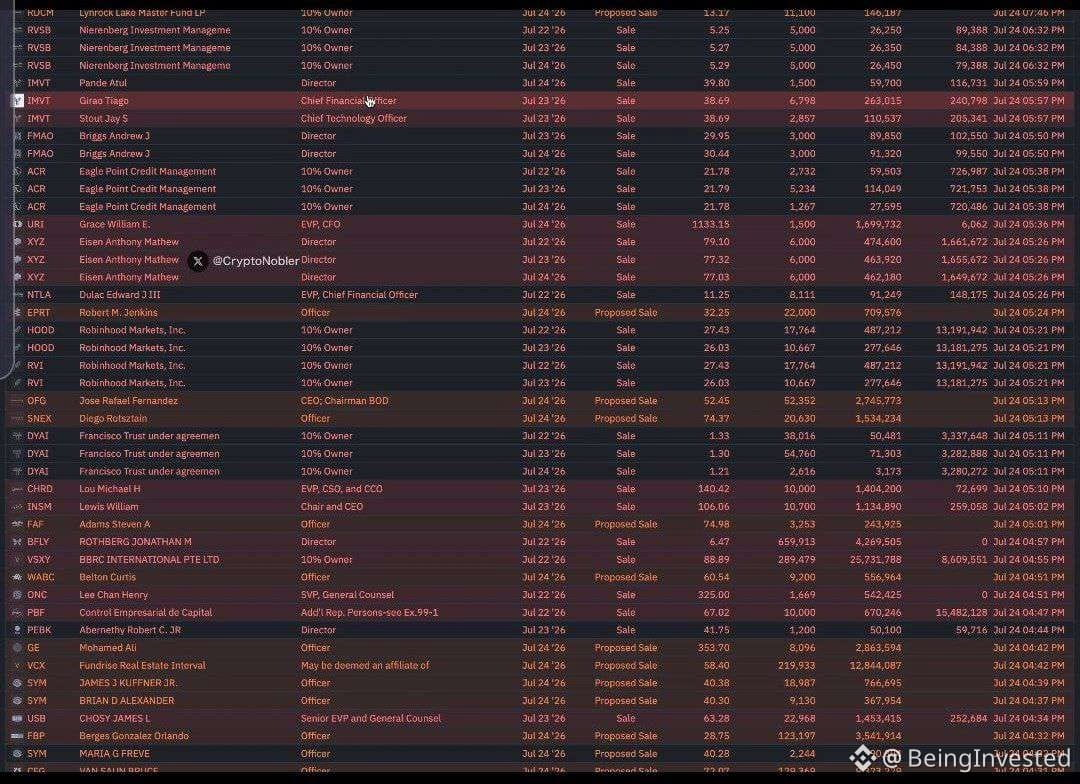Click insider Mohamed Ali

pyautogui.click(x=107, y=648)
